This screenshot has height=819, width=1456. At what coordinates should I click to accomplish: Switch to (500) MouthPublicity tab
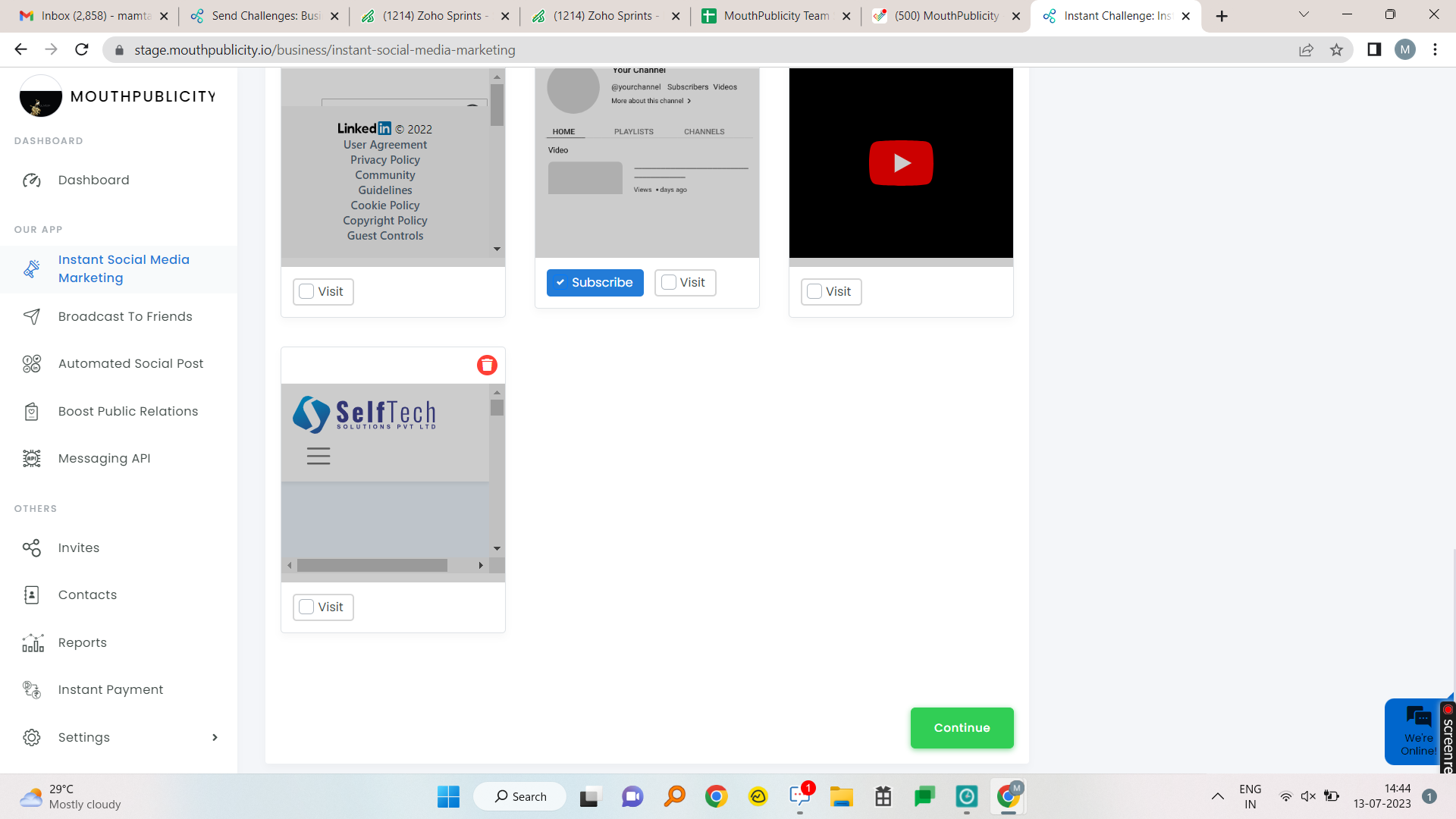(946, 16)
